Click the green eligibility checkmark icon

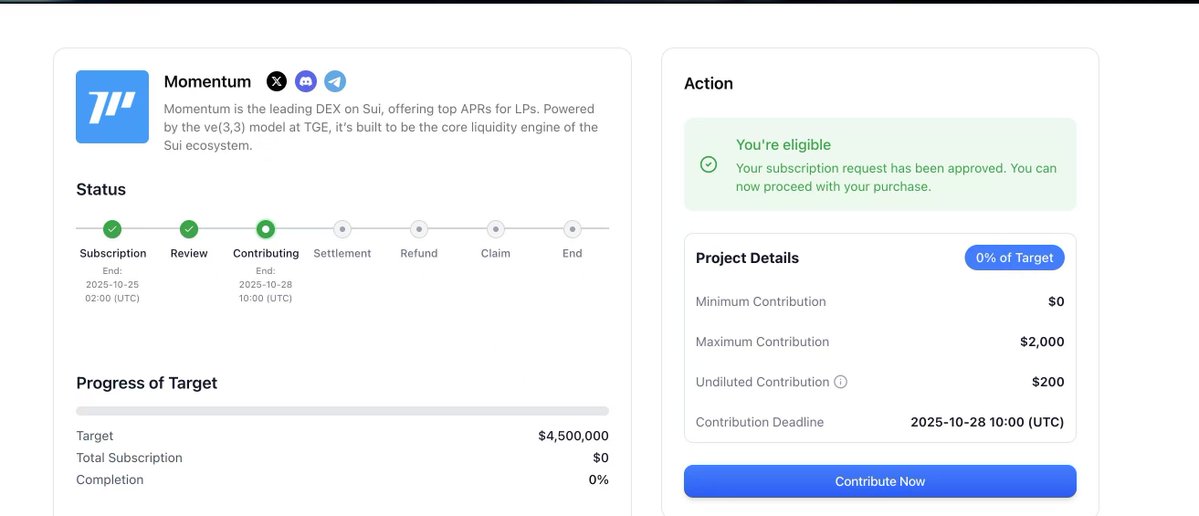(x=709, y=164)
